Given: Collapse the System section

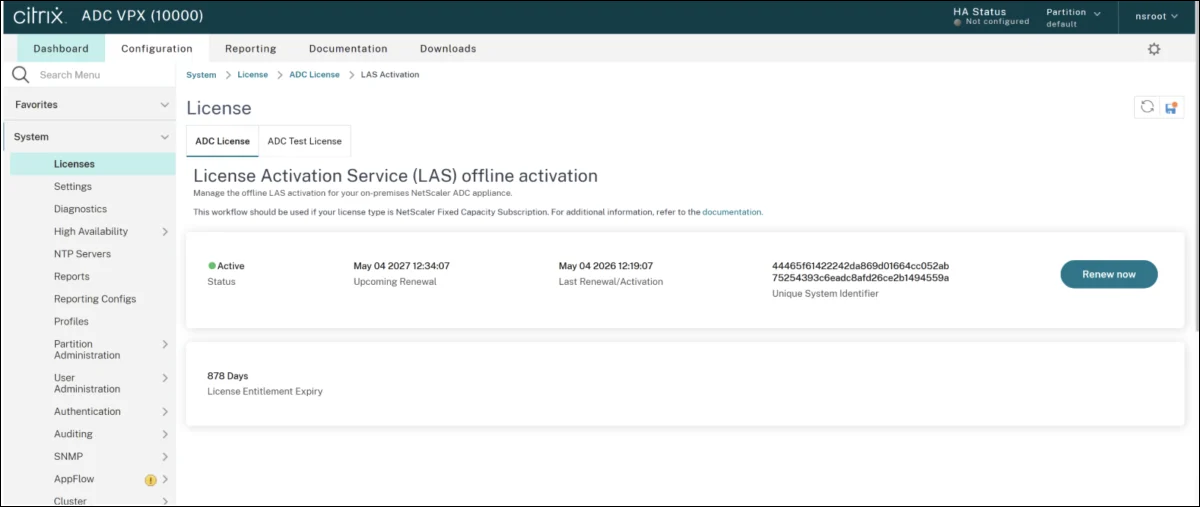Looking at the screenshot, I should click(x=165, y=137).
